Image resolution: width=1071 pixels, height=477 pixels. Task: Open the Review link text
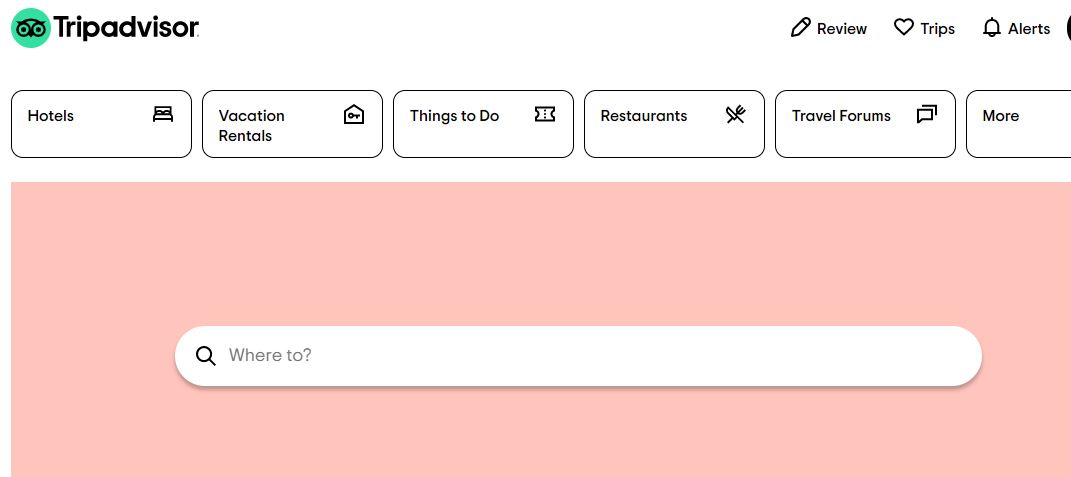point(842,29)
